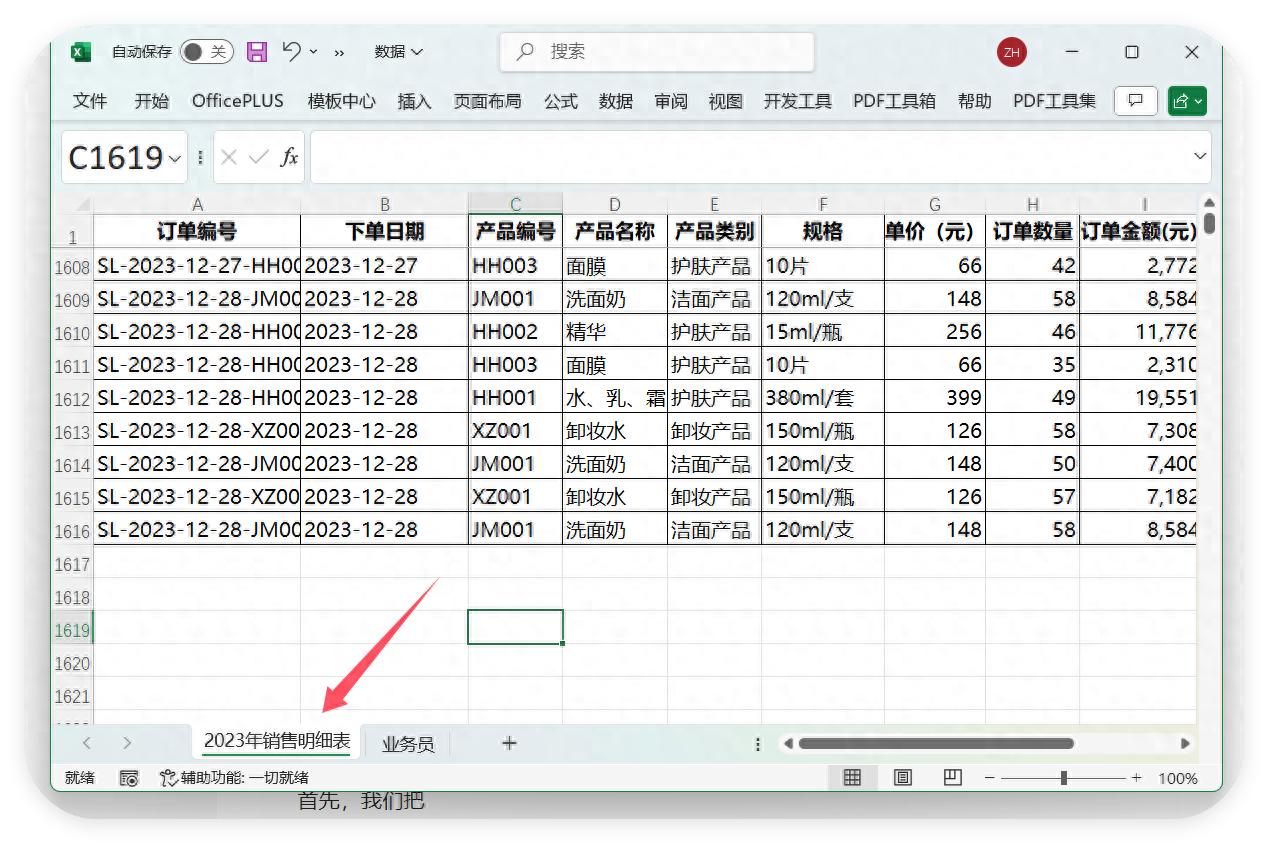Select row 1612 header
The height and width of the screenshot is (843, 1268).
(72, 399)
